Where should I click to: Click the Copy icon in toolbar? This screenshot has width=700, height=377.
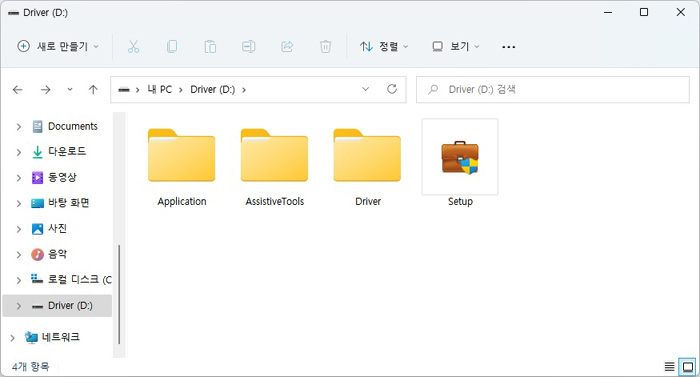click(172, 46)
